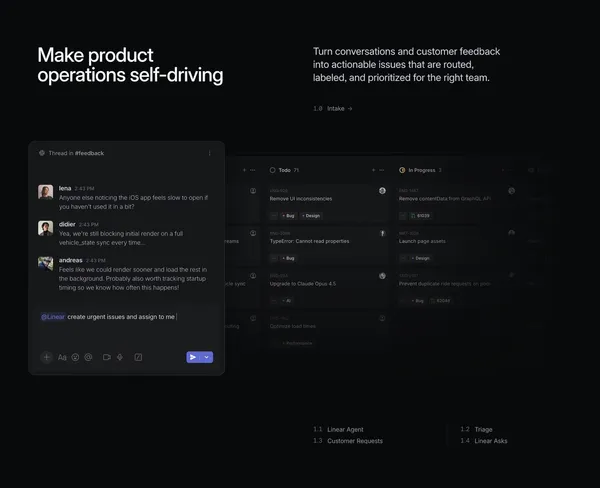Open the 1.2 Triage link
Viewport: 600px width, 488px height.
[476, 429]
